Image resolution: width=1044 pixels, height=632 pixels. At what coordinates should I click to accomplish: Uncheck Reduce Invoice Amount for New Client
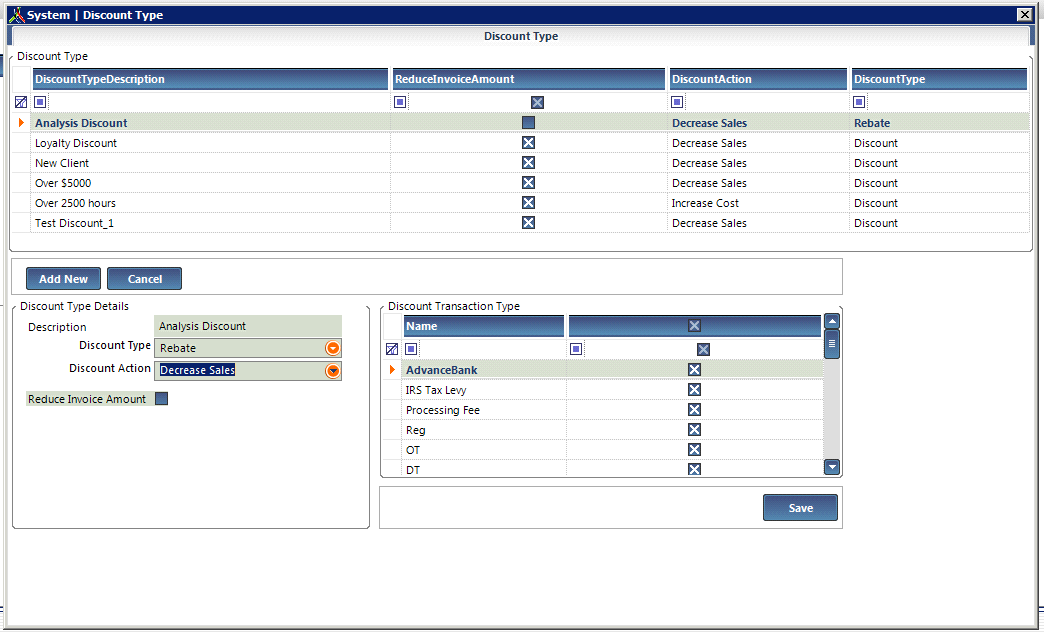pos(528,162)
